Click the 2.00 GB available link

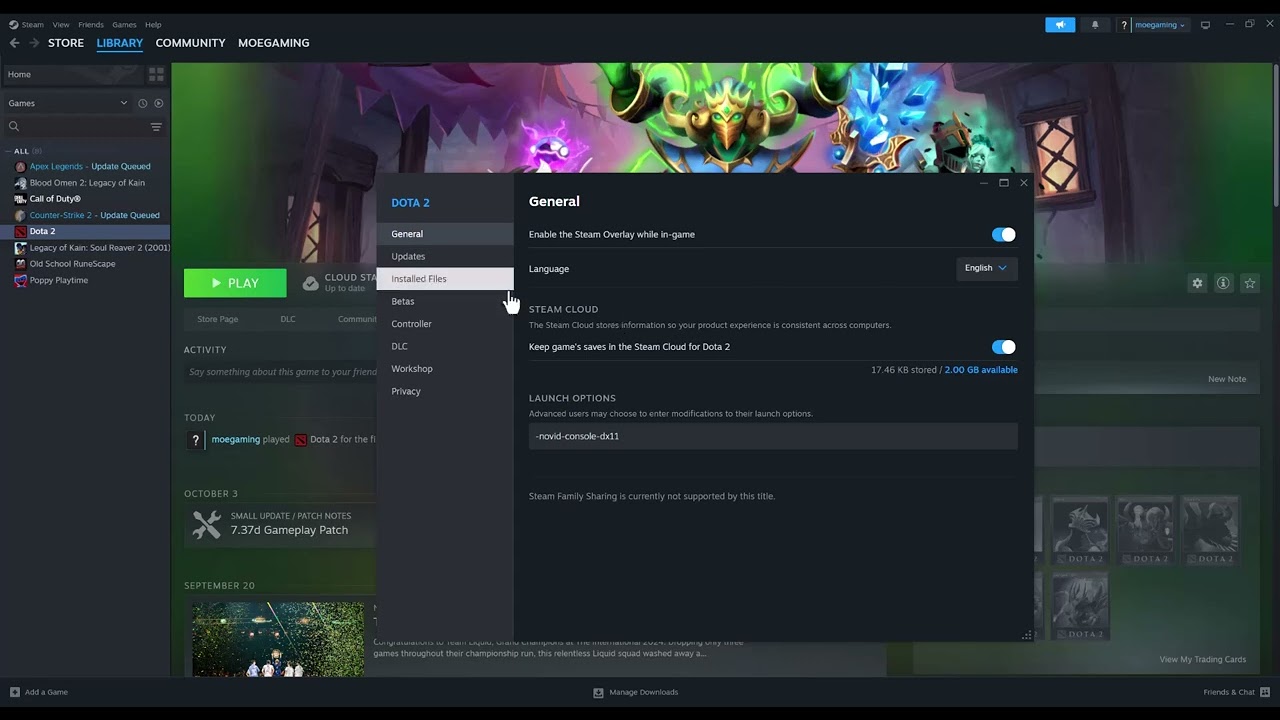click(x=981, y=370)
